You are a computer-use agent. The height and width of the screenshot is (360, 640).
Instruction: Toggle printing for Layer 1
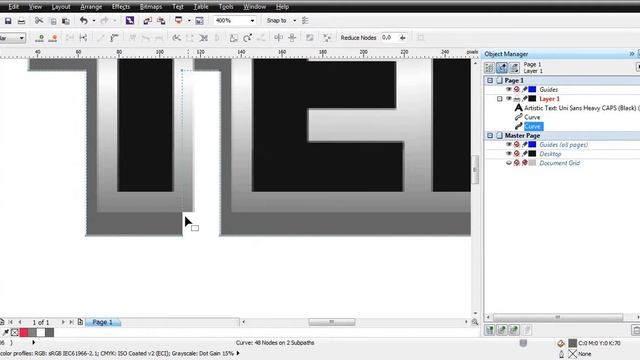tap(517, 99)
